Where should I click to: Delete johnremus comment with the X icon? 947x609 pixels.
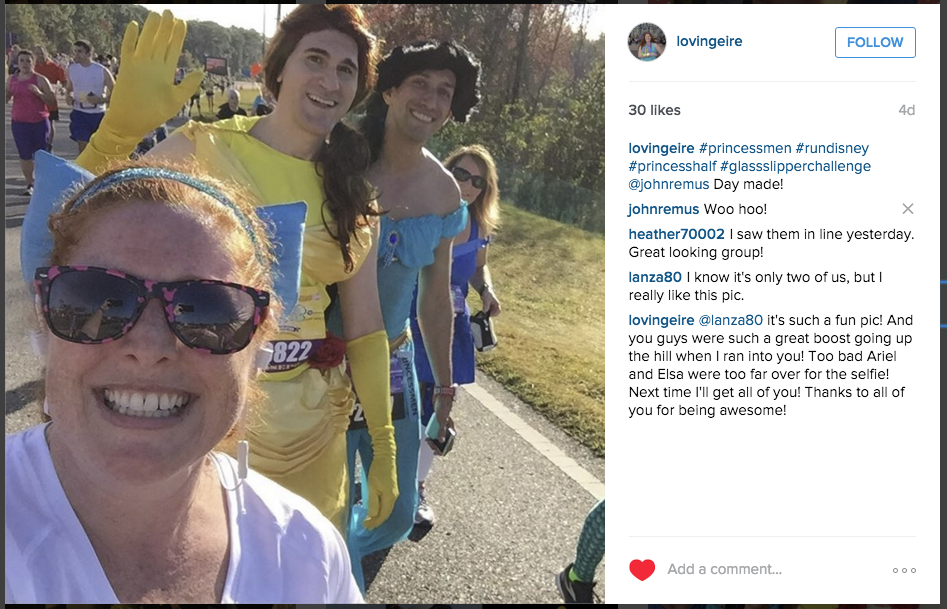907,208
